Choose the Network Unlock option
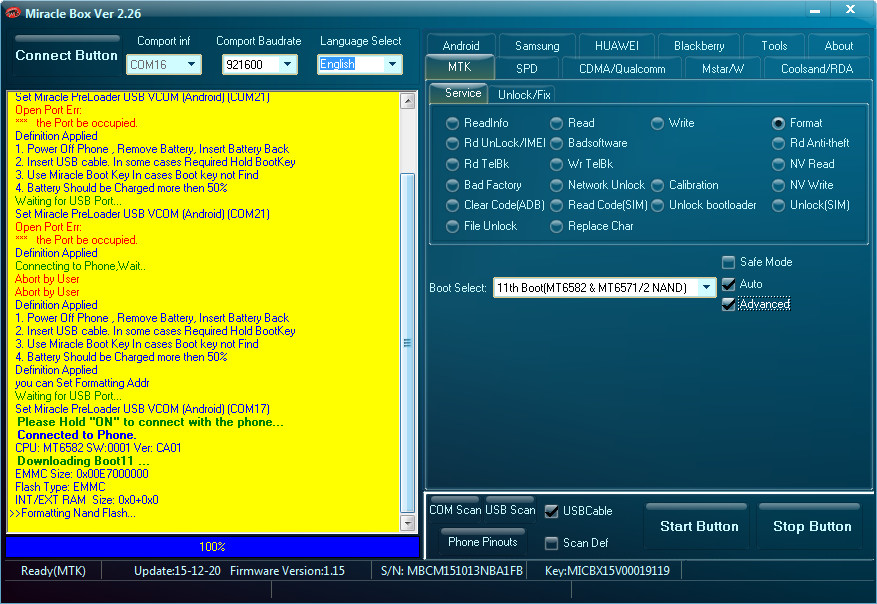Image resolution: width=877 pixels, height=604 pixels. pyautogui.click(x=598, y=185)
